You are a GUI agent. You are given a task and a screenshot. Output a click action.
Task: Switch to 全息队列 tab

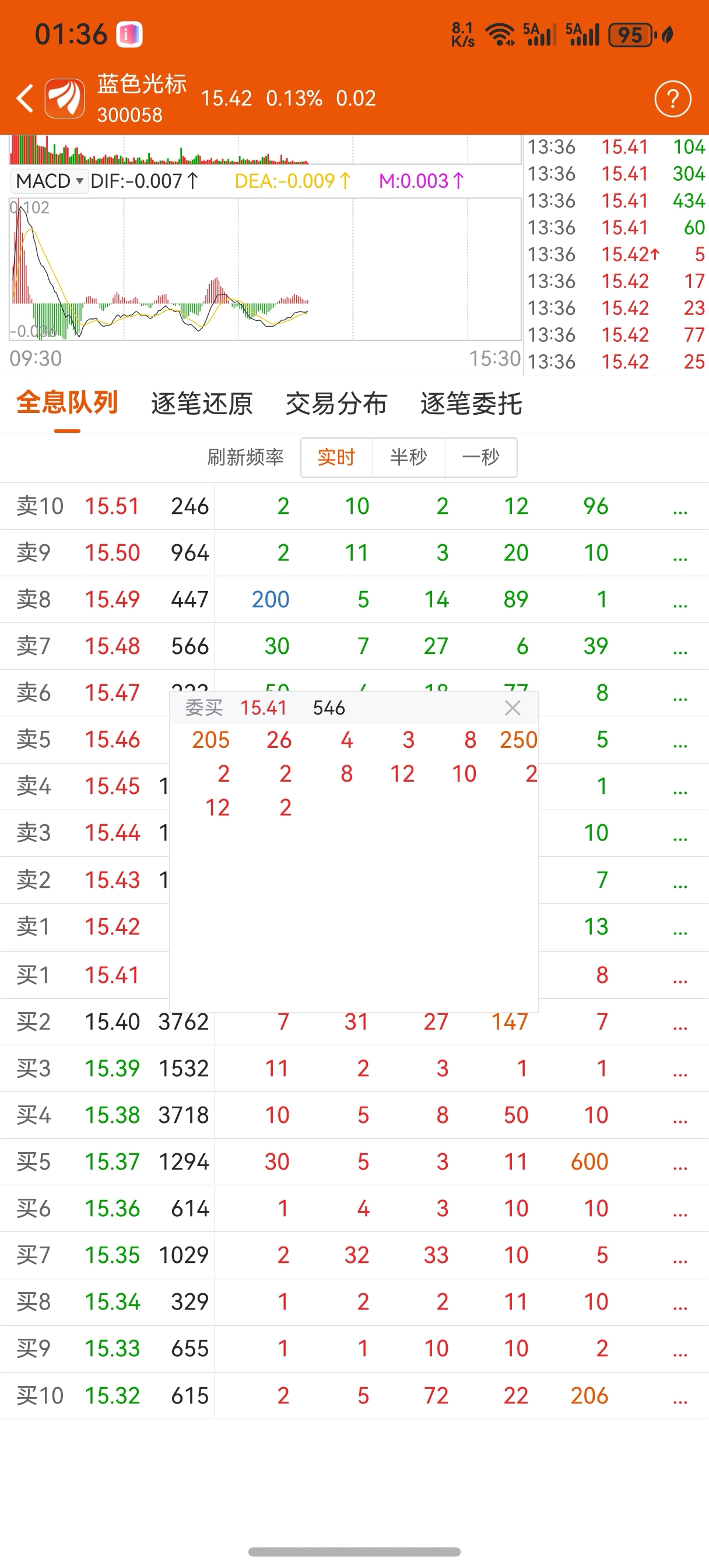[x=67, y=403]
